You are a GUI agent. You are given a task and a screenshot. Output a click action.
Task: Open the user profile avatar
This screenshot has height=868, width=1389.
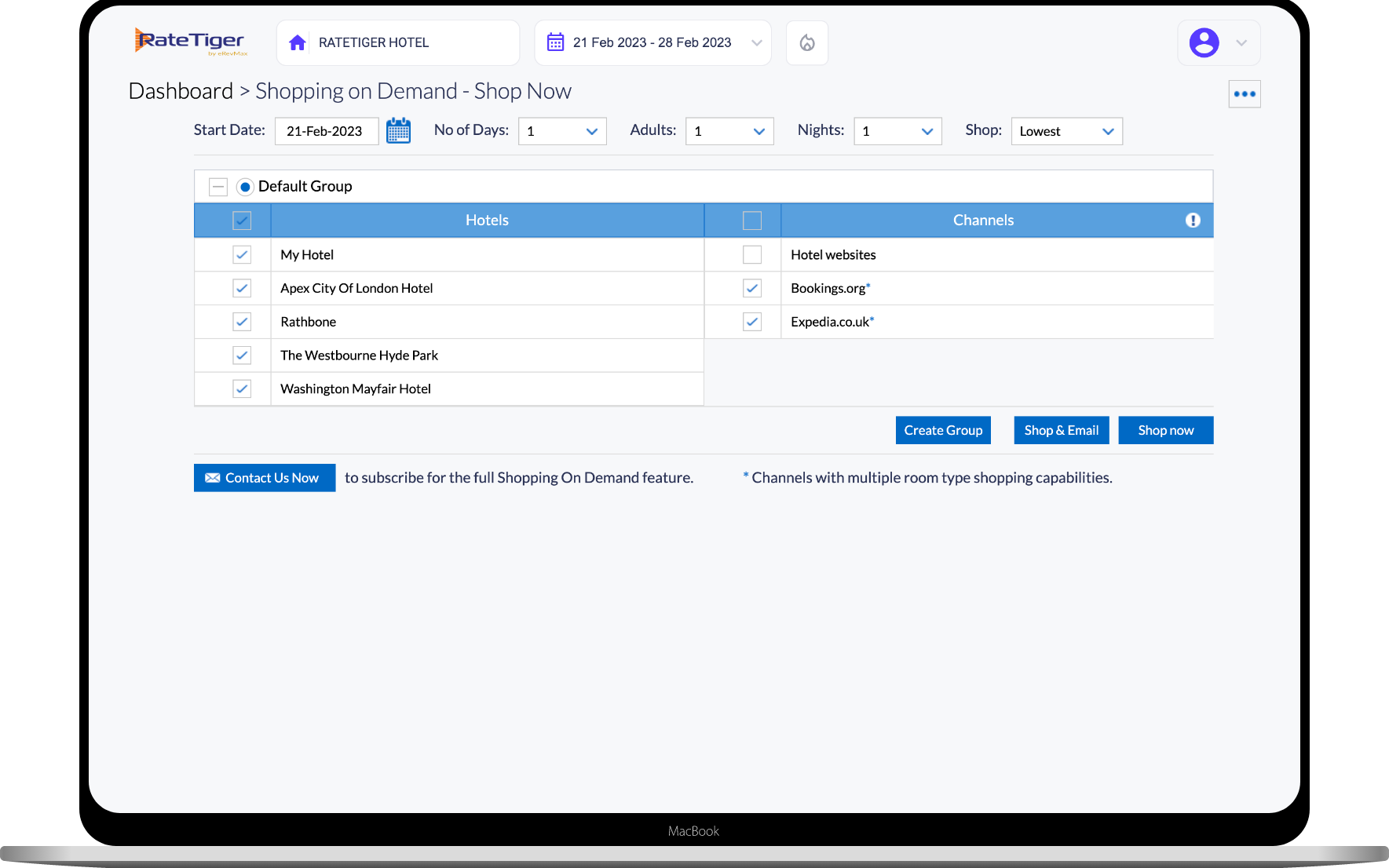[x=1204, y=42]
